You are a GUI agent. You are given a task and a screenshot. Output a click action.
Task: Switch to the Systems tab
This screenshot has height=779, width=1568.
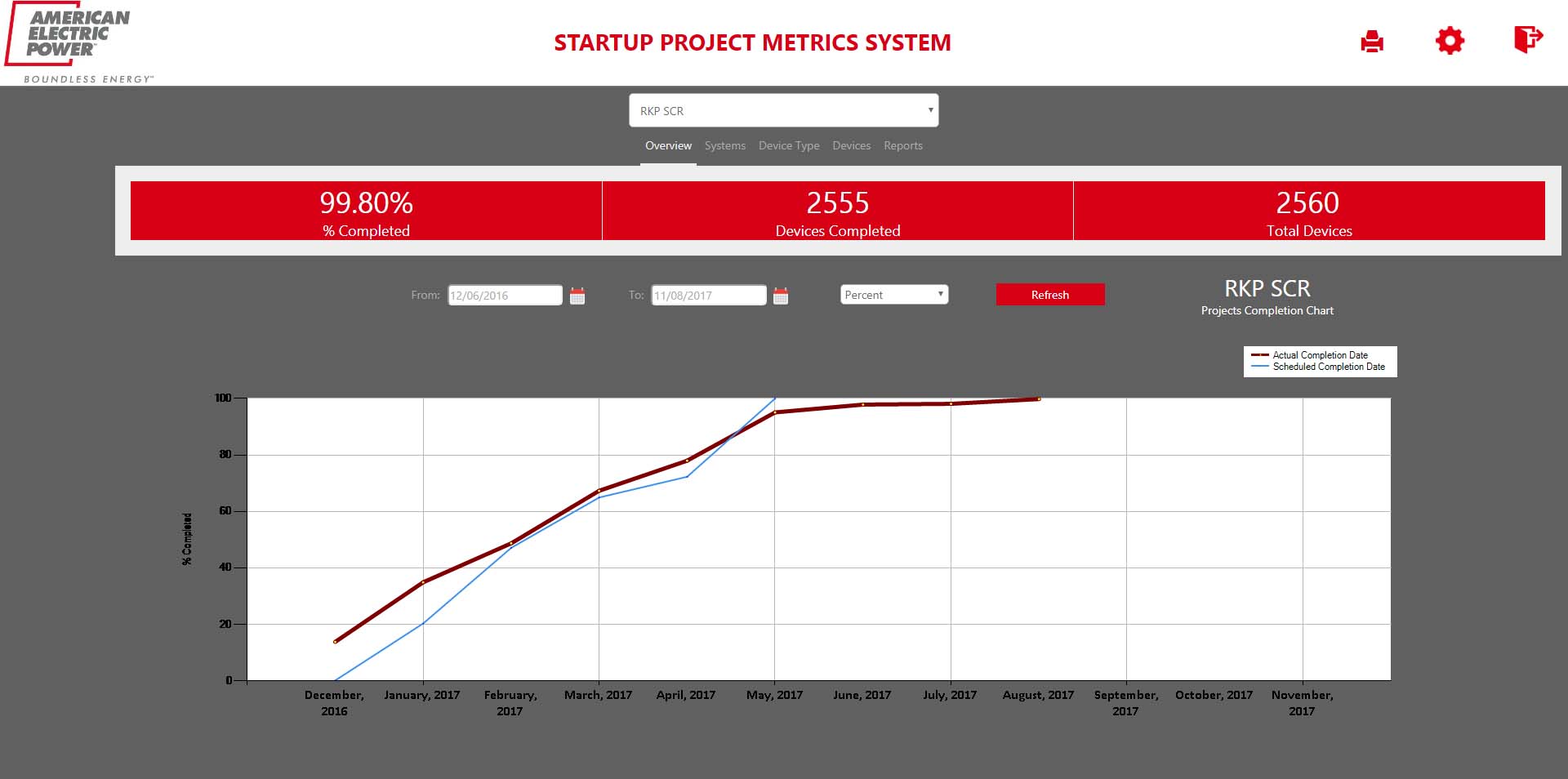[x=724, y=146]
